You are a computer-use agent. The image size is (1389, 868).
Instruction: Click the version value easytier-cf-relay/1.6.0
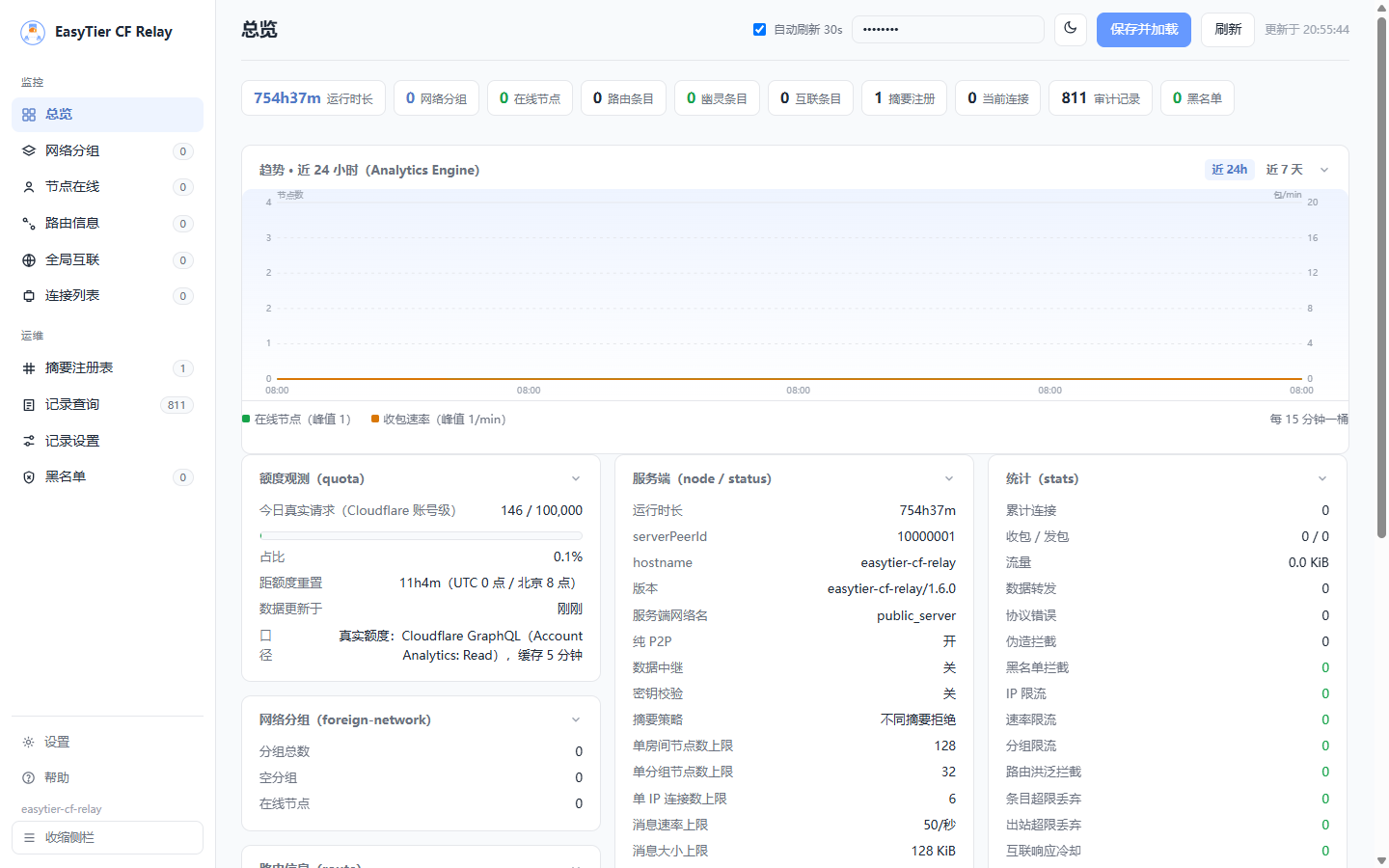pyautogui.click(x=891, y=589)
